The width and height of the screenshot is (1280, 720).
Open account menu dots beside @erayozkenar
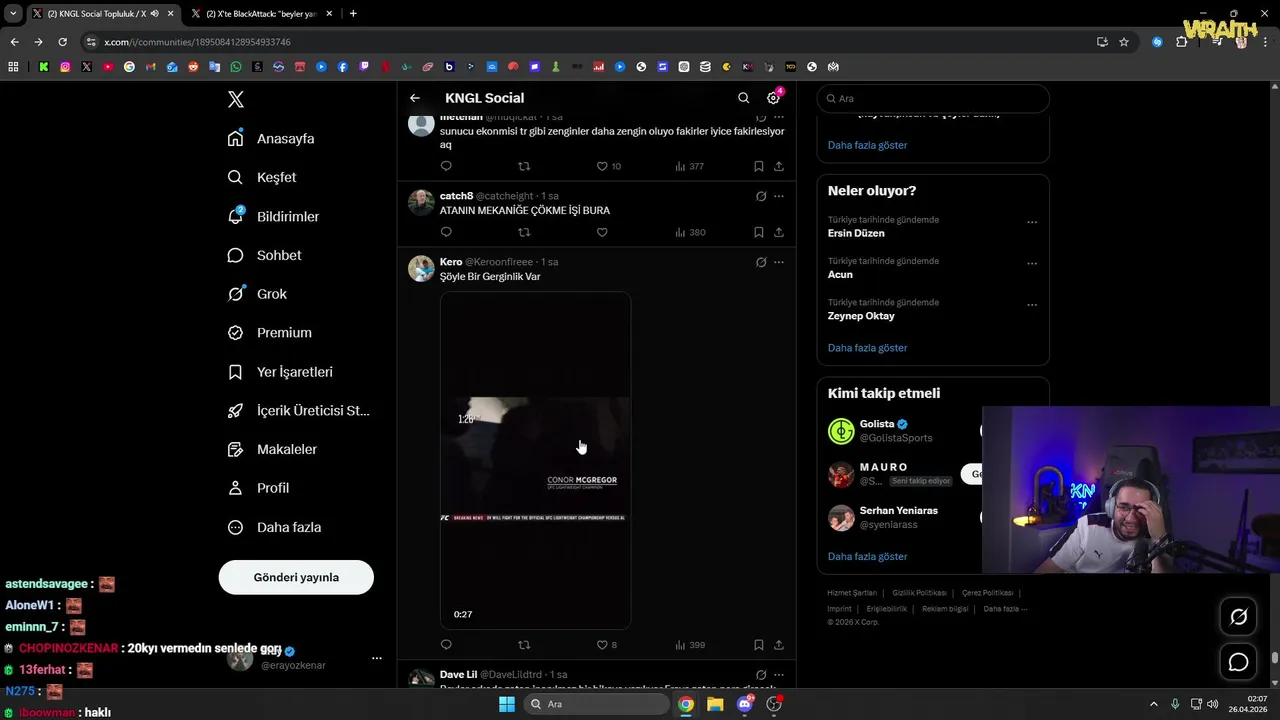(377, 658)
